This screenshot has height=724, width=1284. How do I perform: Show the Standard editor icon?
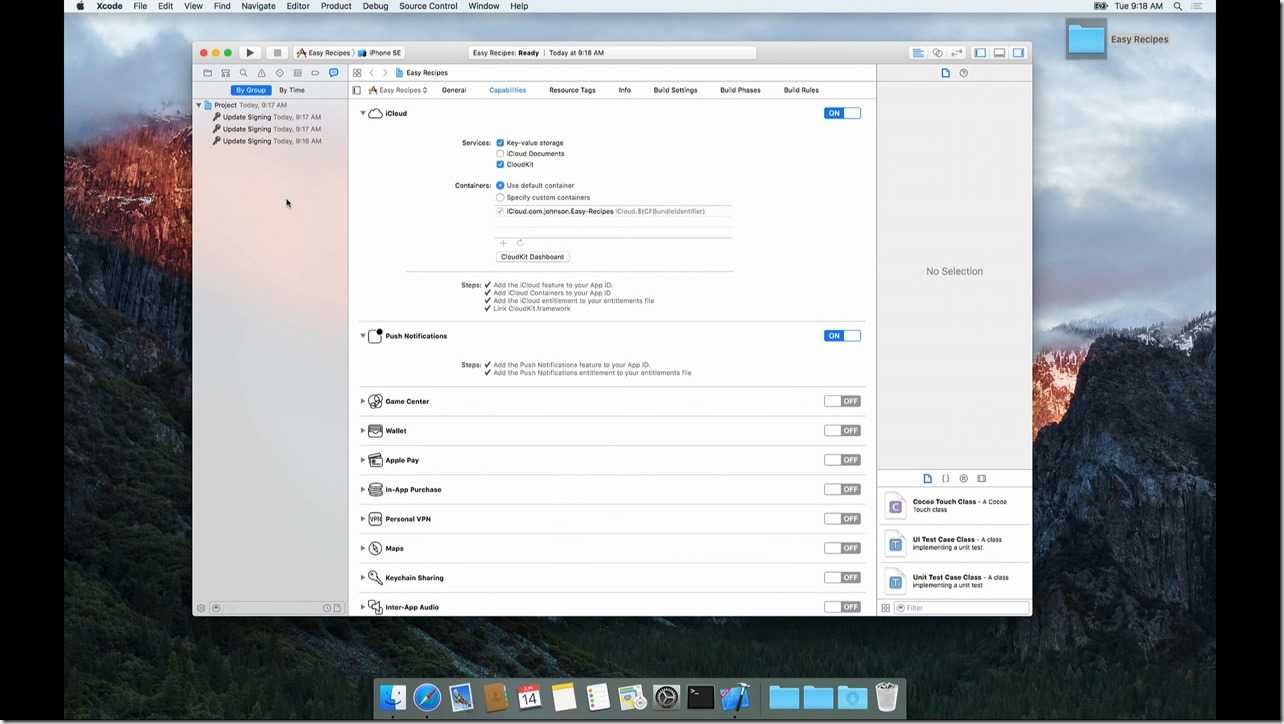[x=918, y=53]
